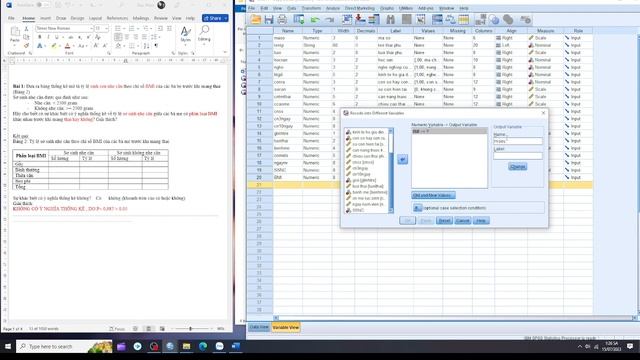Click Go to Case icon in SPSS
The height and width of the screenshot is (360, 640).
coord(347,19)
